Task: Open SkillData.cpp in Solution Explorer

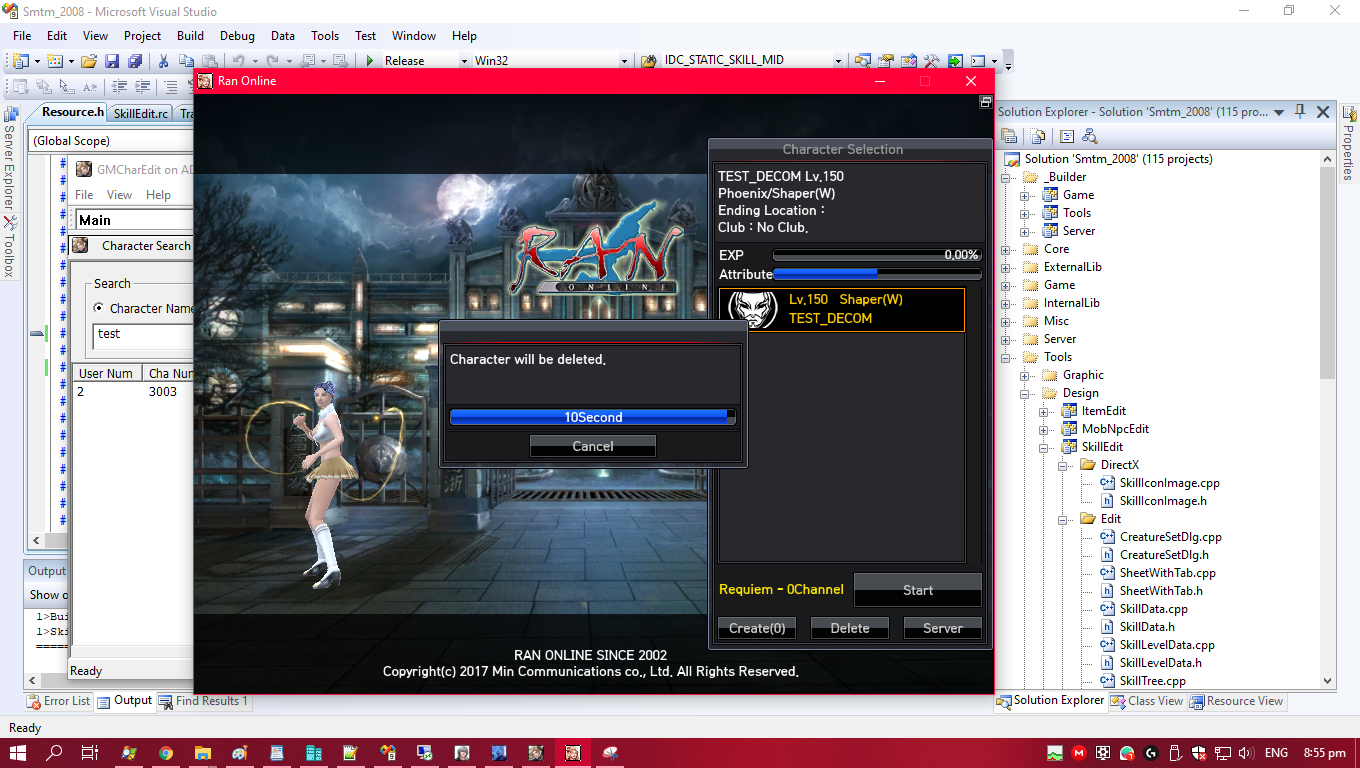Action: coord(1153,609)
